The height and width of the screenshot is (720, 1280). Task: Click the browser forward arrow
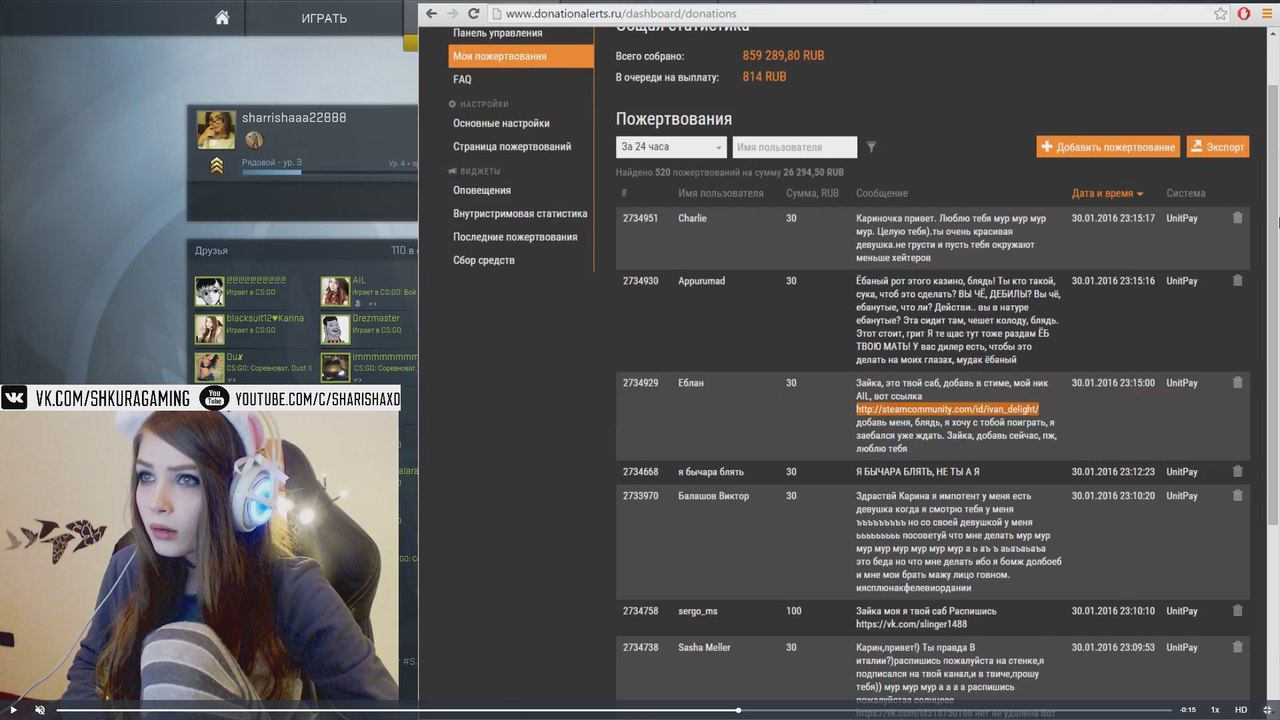(452, 13)
